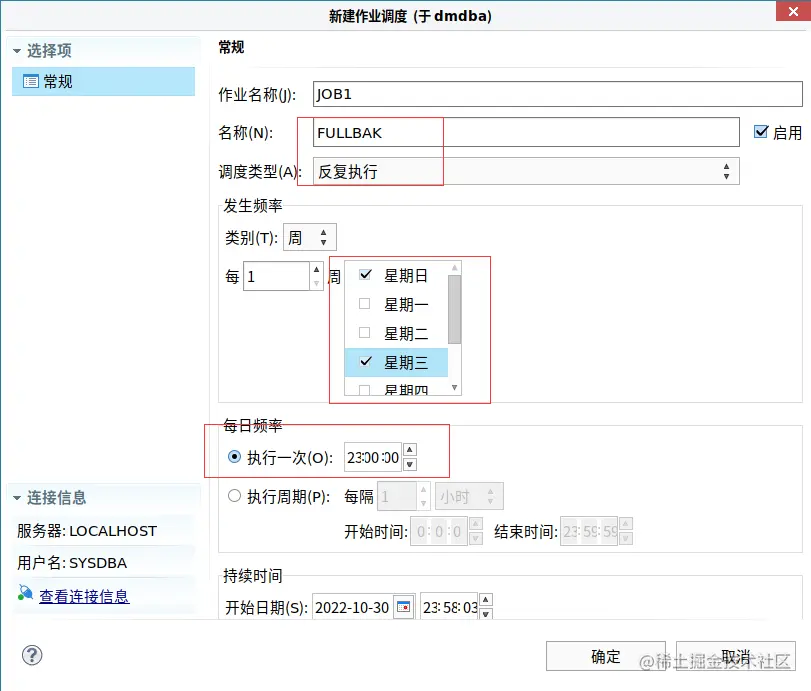Click the down arrow on the 每 1 spinner
The height and width of the screenshot is (691, 811).
pyautogui.click(x=315, y=282)
